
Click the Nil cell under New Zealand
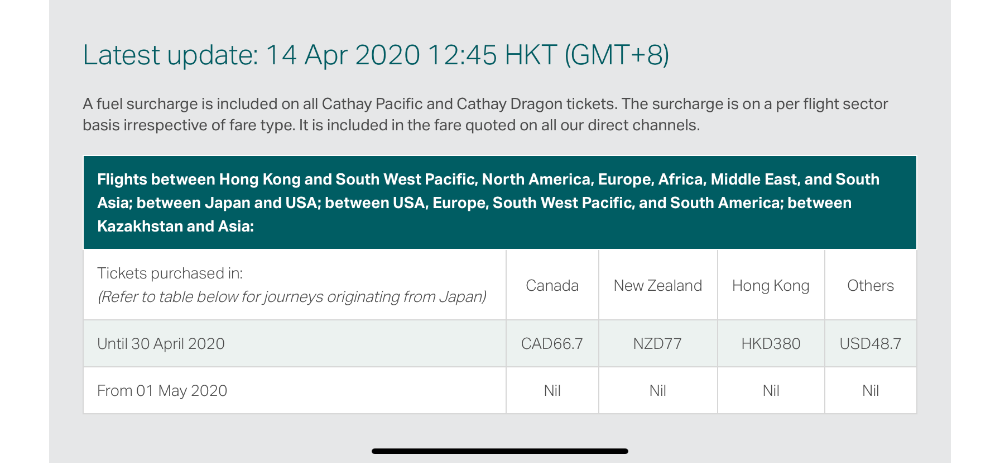[x=658, y=391]
